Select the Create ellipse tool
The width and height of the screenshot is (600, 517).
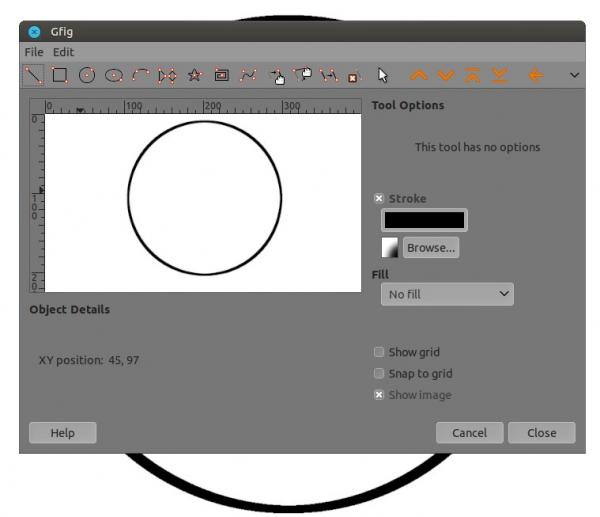(x=114, y=75)
